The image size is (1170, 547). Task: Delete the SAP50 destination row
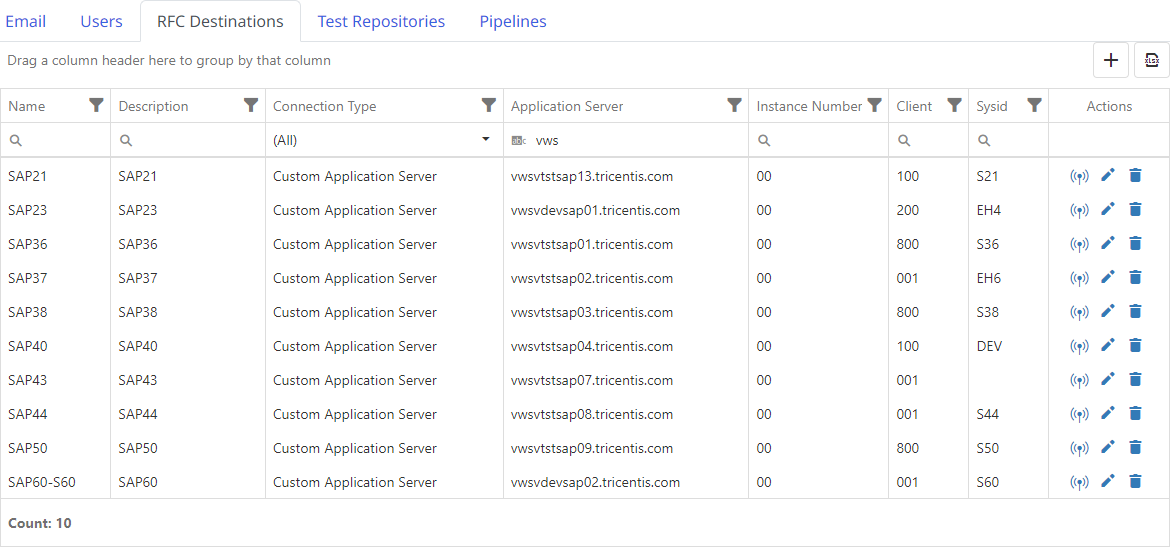(x=1135, y=448)
